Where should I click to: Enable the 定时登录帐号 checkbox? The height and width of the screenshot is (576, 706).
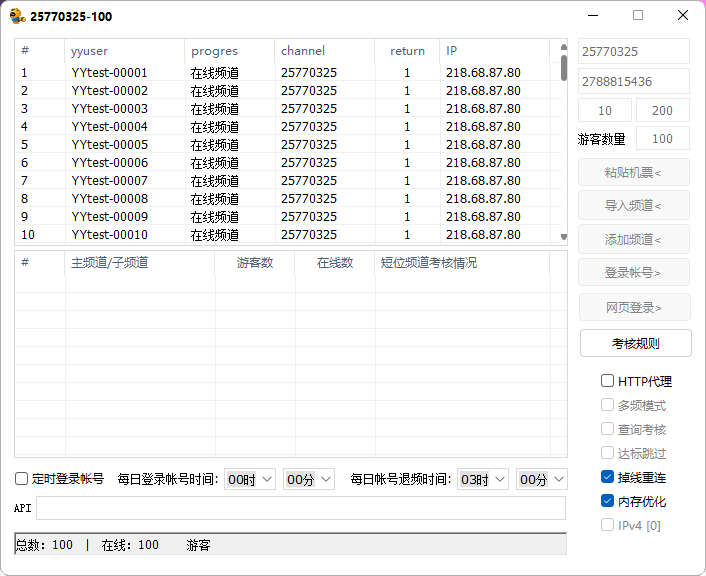coord(22,479)
